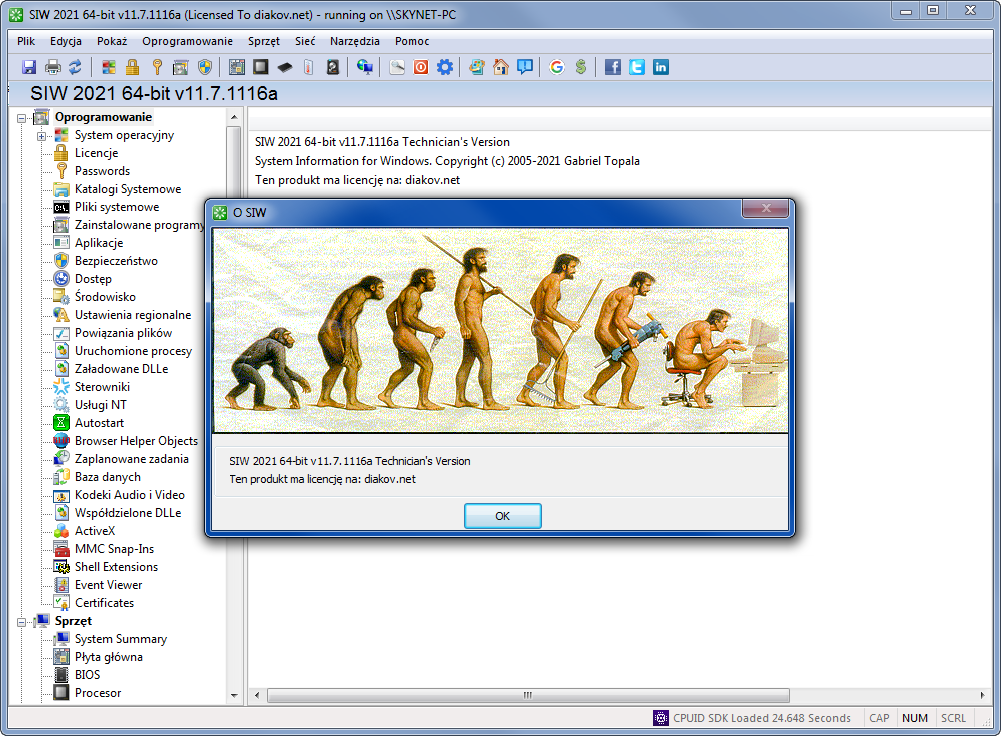
Task: Select BIOS tree item
Action: click(x=87, y=675)
